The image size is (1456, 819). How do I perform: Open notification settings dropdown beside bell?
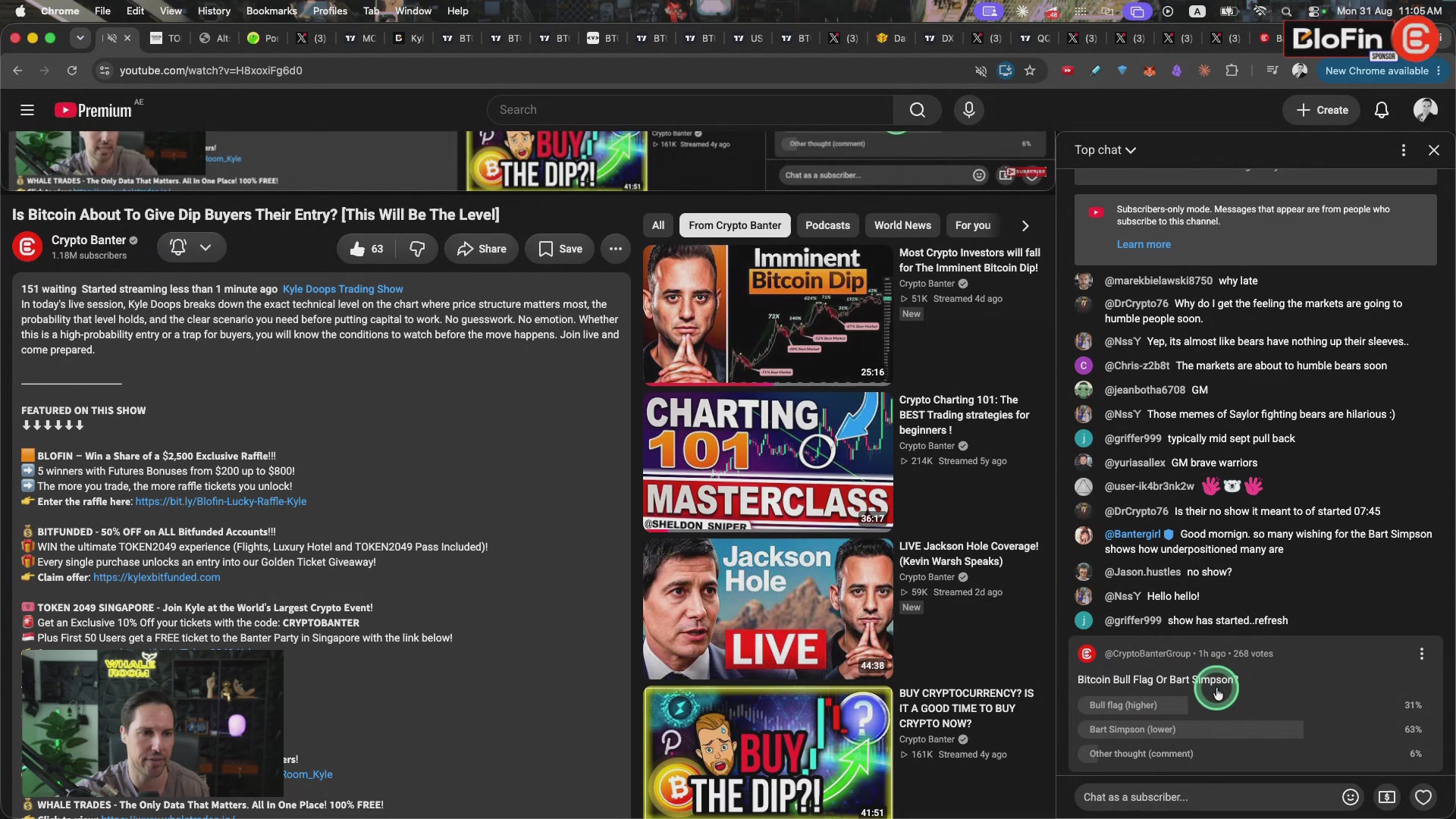point(206,247)
